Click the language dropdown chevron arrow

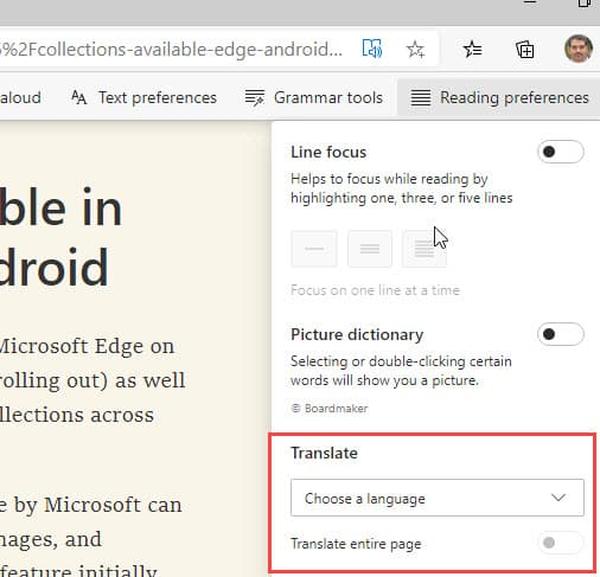(x=559, y=498)
